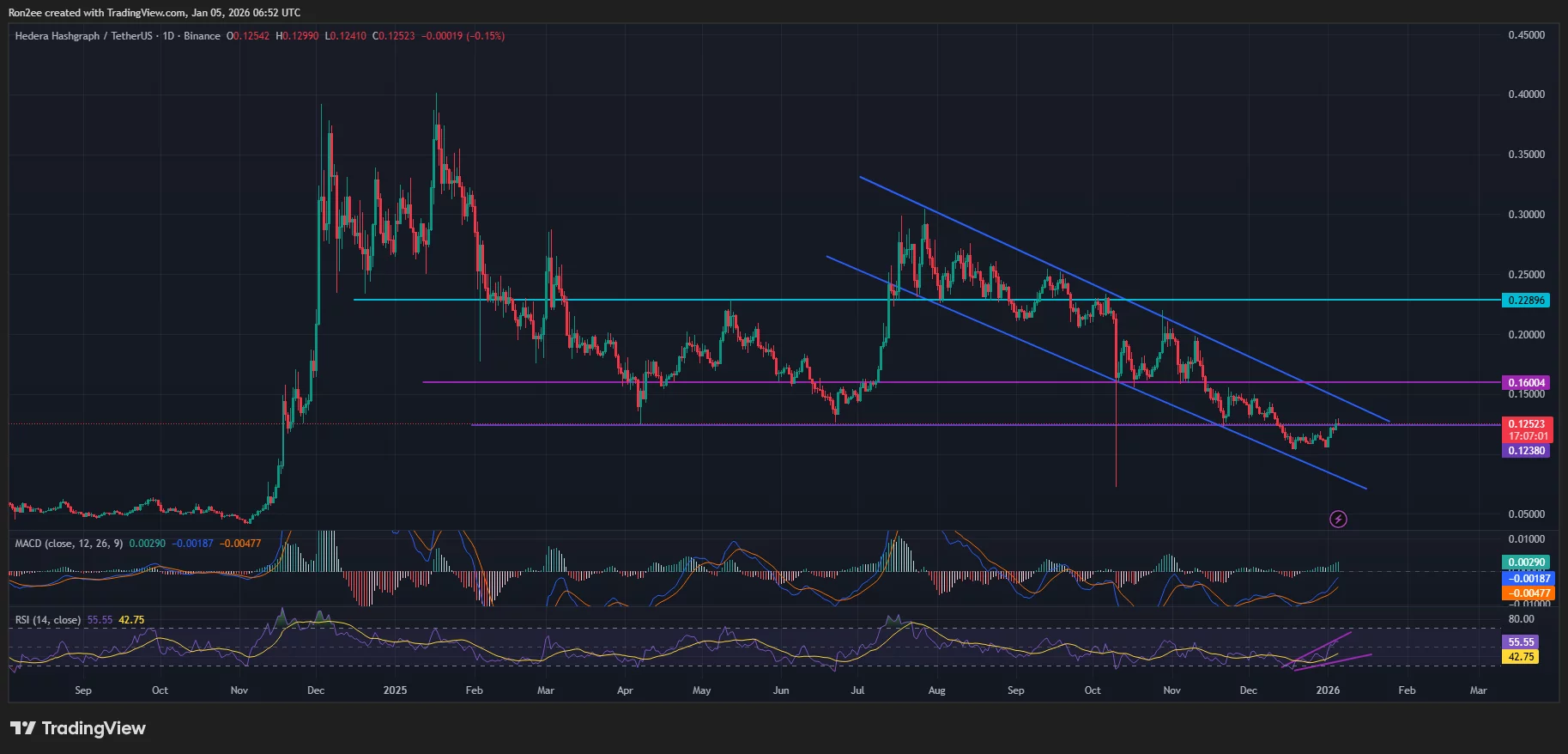Click the RSI (14, close) indicator legend
The width and height of the screenshot is (1568, 754).
(48, 619)
